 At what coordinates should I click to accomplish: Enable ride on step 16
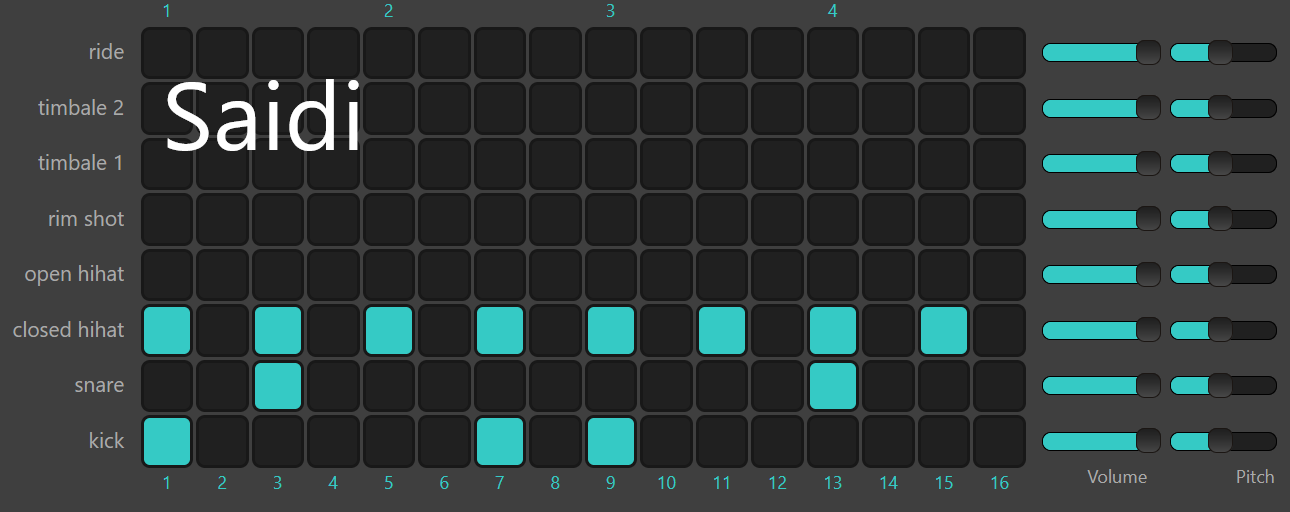[999, 53]
